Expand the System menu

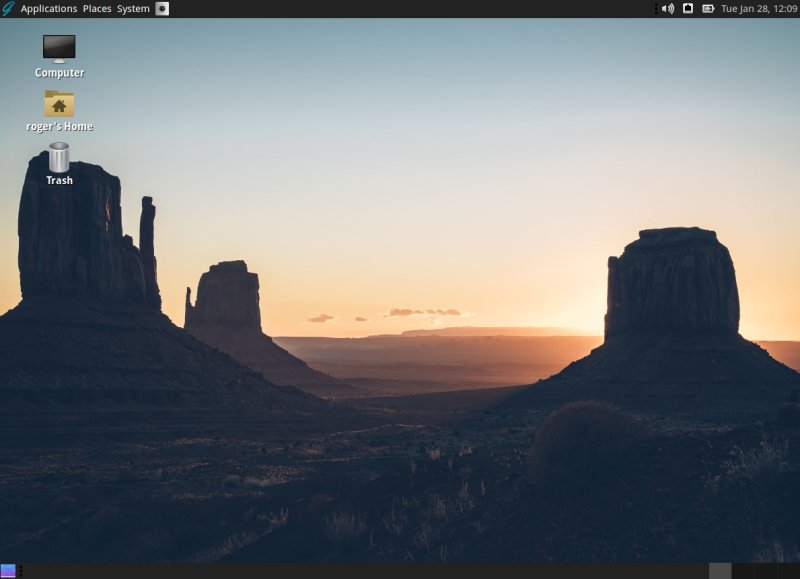(132, 8)
